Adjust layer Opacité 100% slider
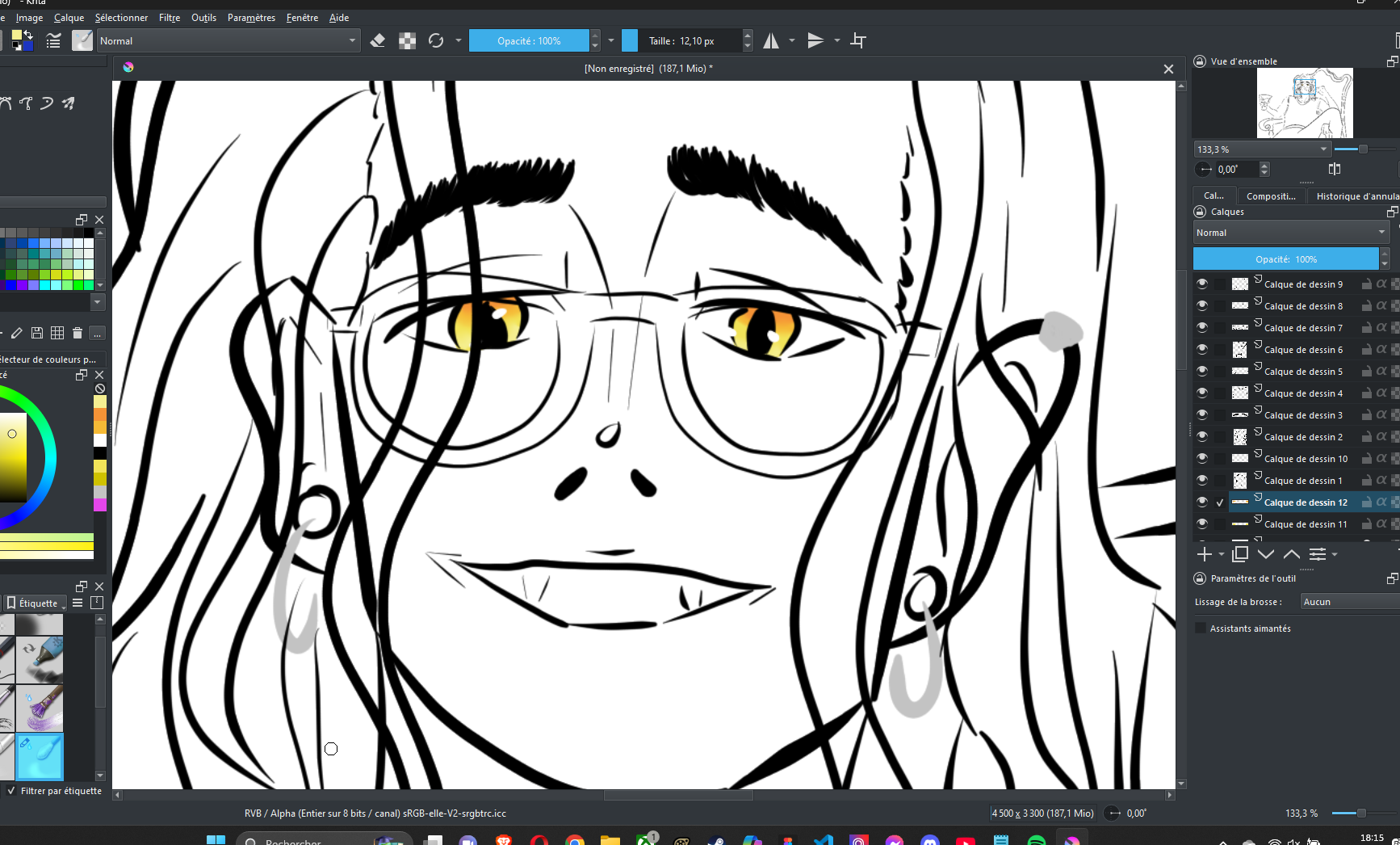The image size is (1400, 845). 1285,259
